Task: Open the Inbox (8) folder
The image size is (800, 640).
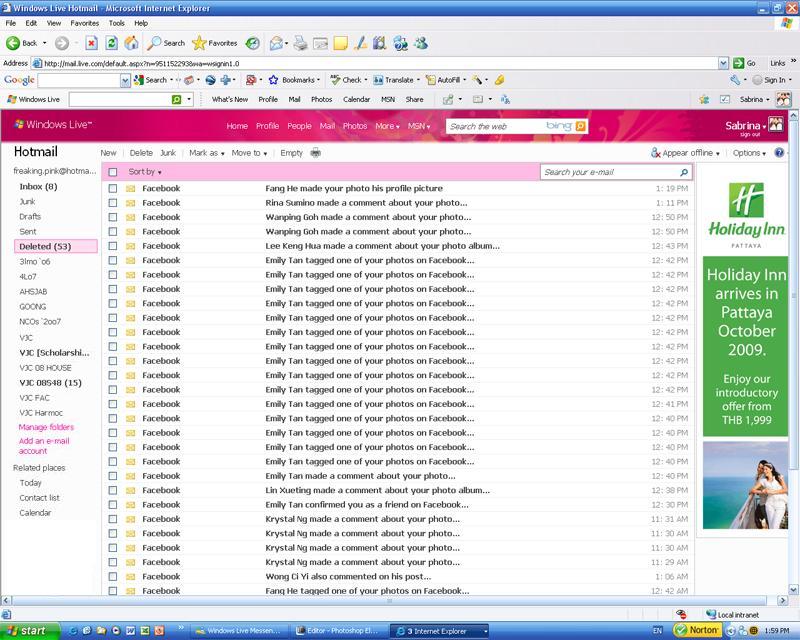Action: (38, 187)
